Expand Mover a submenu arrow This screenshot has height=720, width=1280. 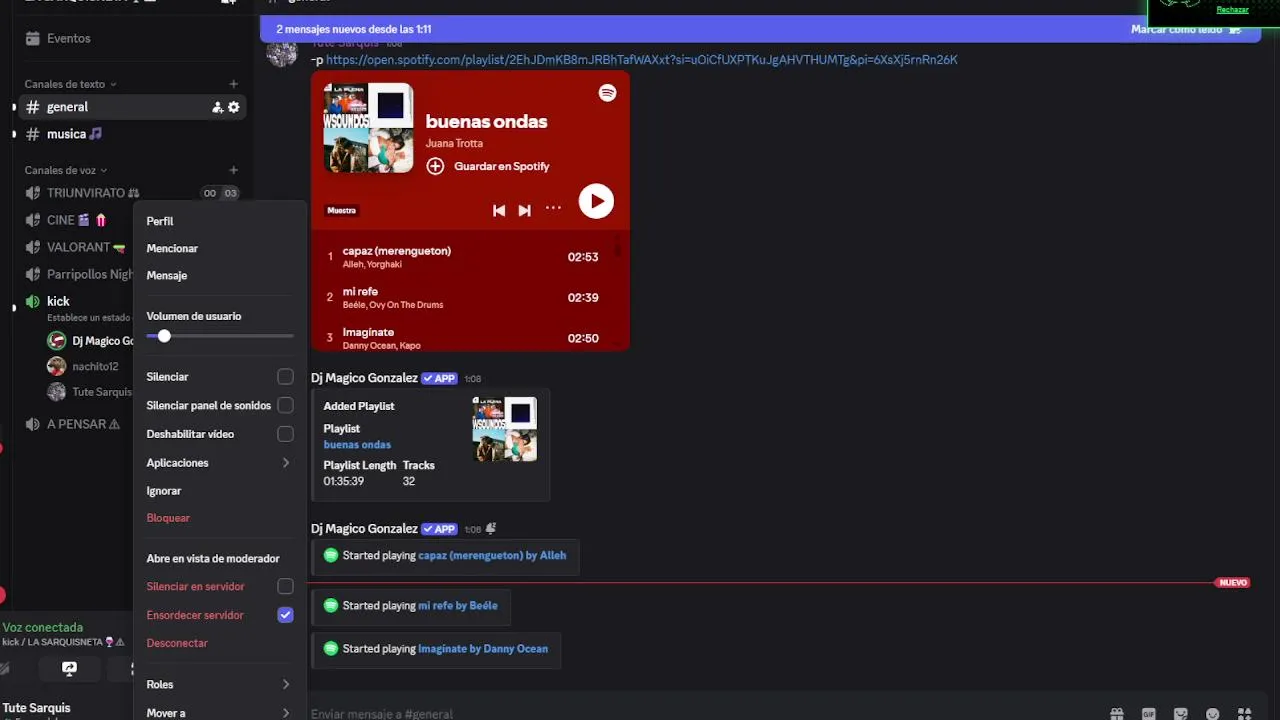click(286, 713)
